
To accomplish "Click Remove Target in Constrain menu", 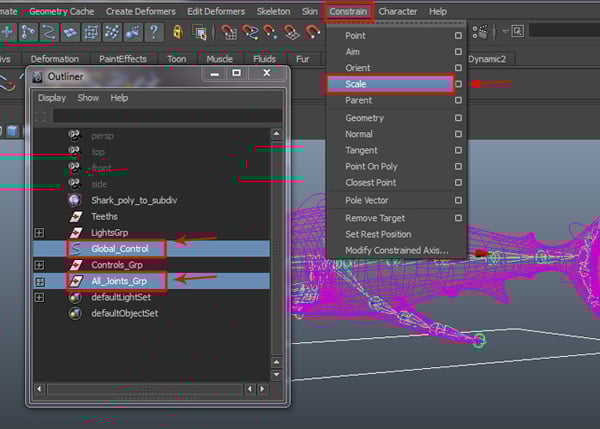I will tap(375, 218).
